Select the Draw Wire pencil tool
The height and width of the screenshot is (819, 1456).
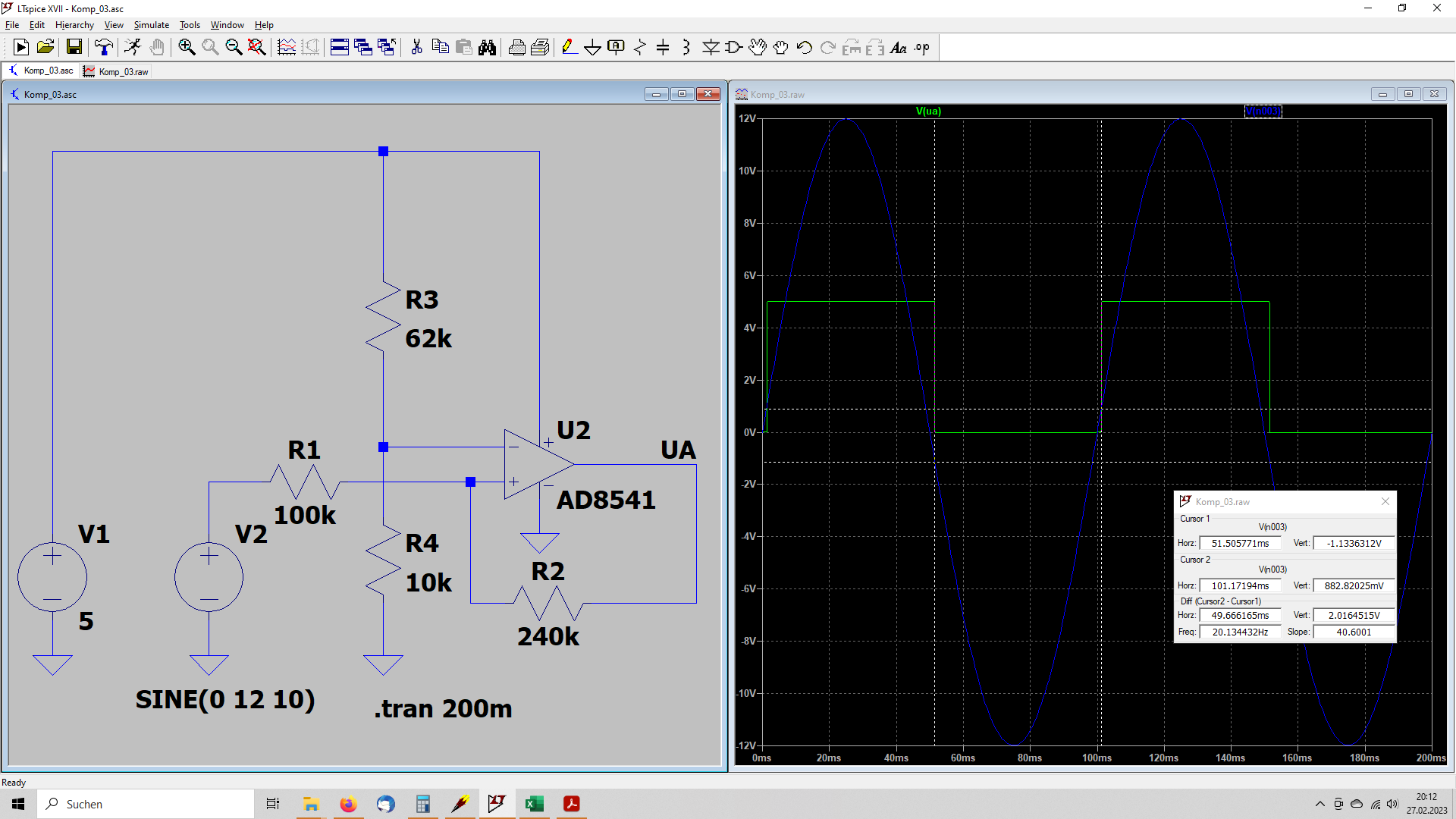coord(569,48)
